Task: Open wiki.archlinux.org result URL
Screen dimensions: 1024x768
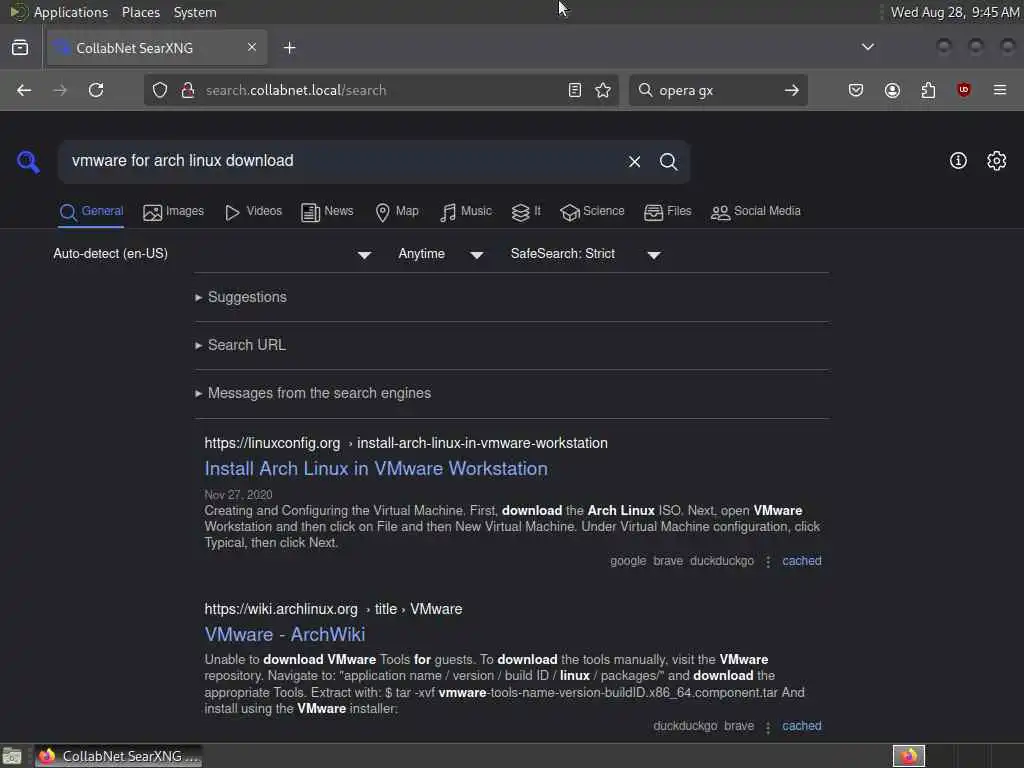Action: pyautogui.click(x=333, y=609)
